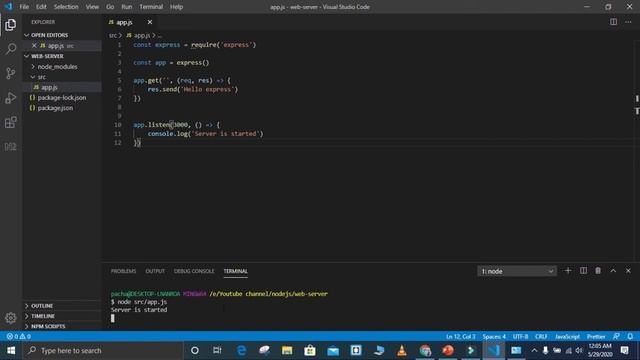The image size is (640, 360).
Task: Open the Selection menu
Action: coord(66,7)
